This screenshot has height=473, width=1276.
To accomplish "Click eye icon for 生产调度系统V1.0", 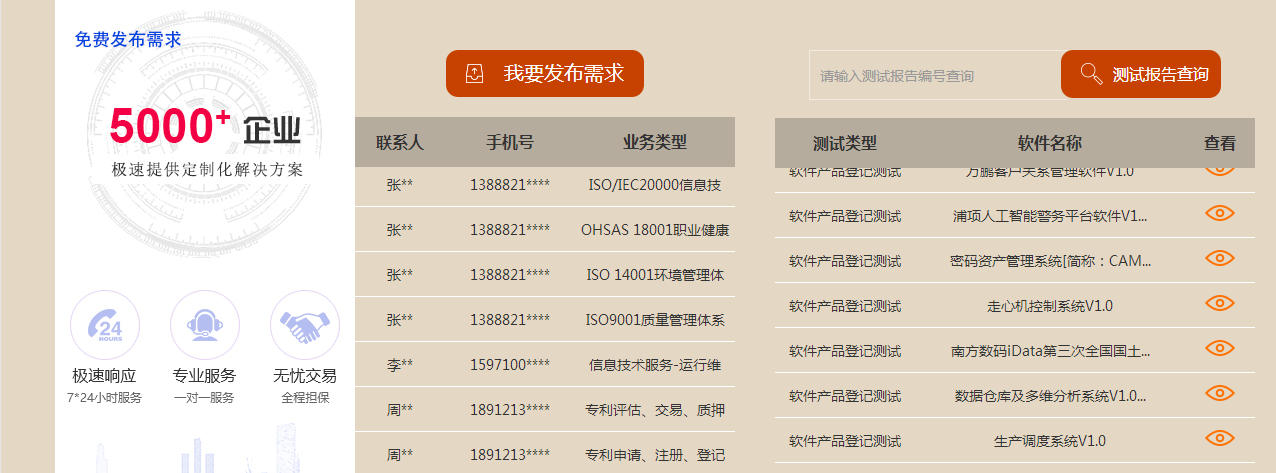I will (1219, 438).
